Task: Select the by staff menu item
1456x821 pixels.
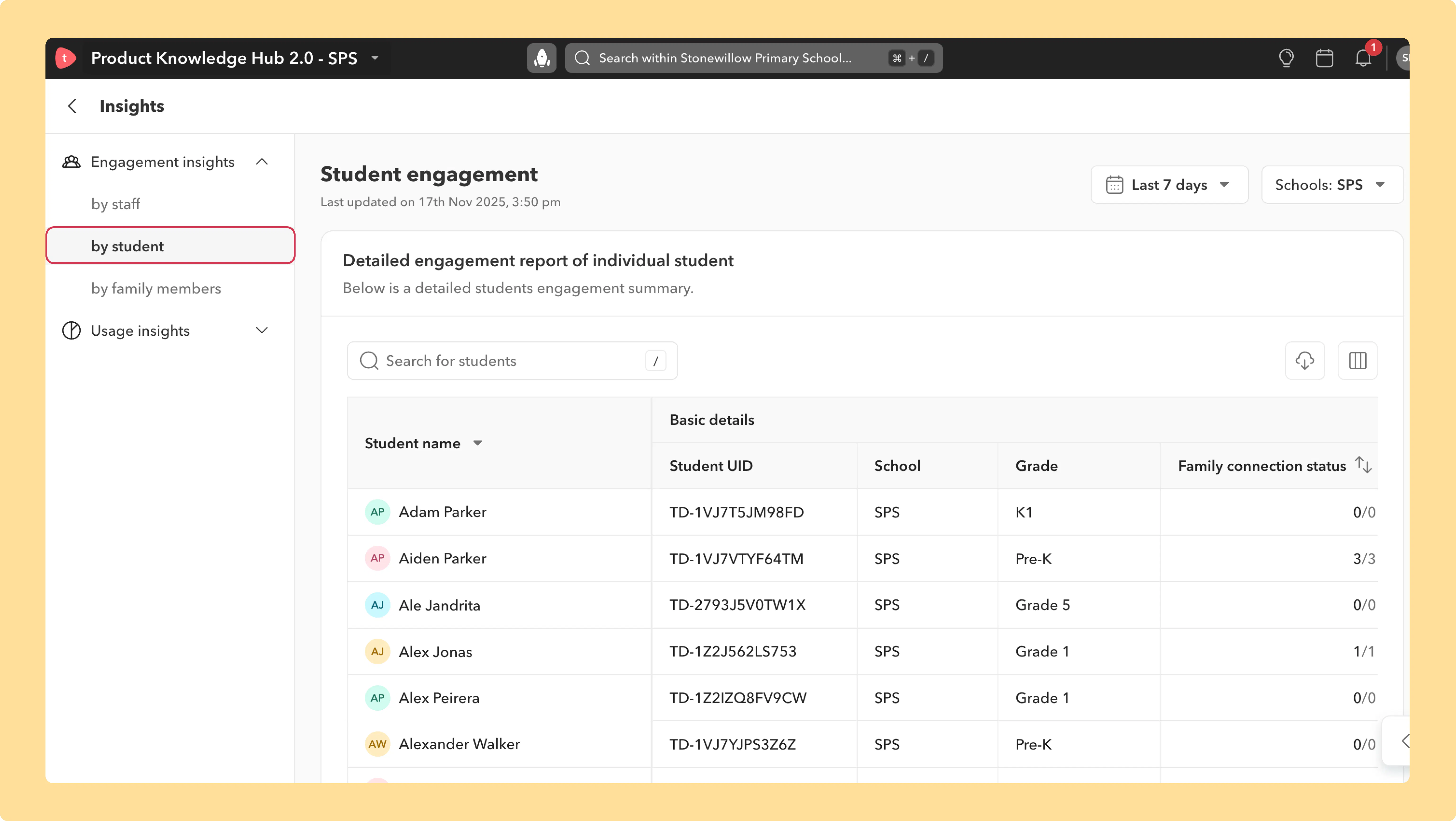Action: coord(115,204)
